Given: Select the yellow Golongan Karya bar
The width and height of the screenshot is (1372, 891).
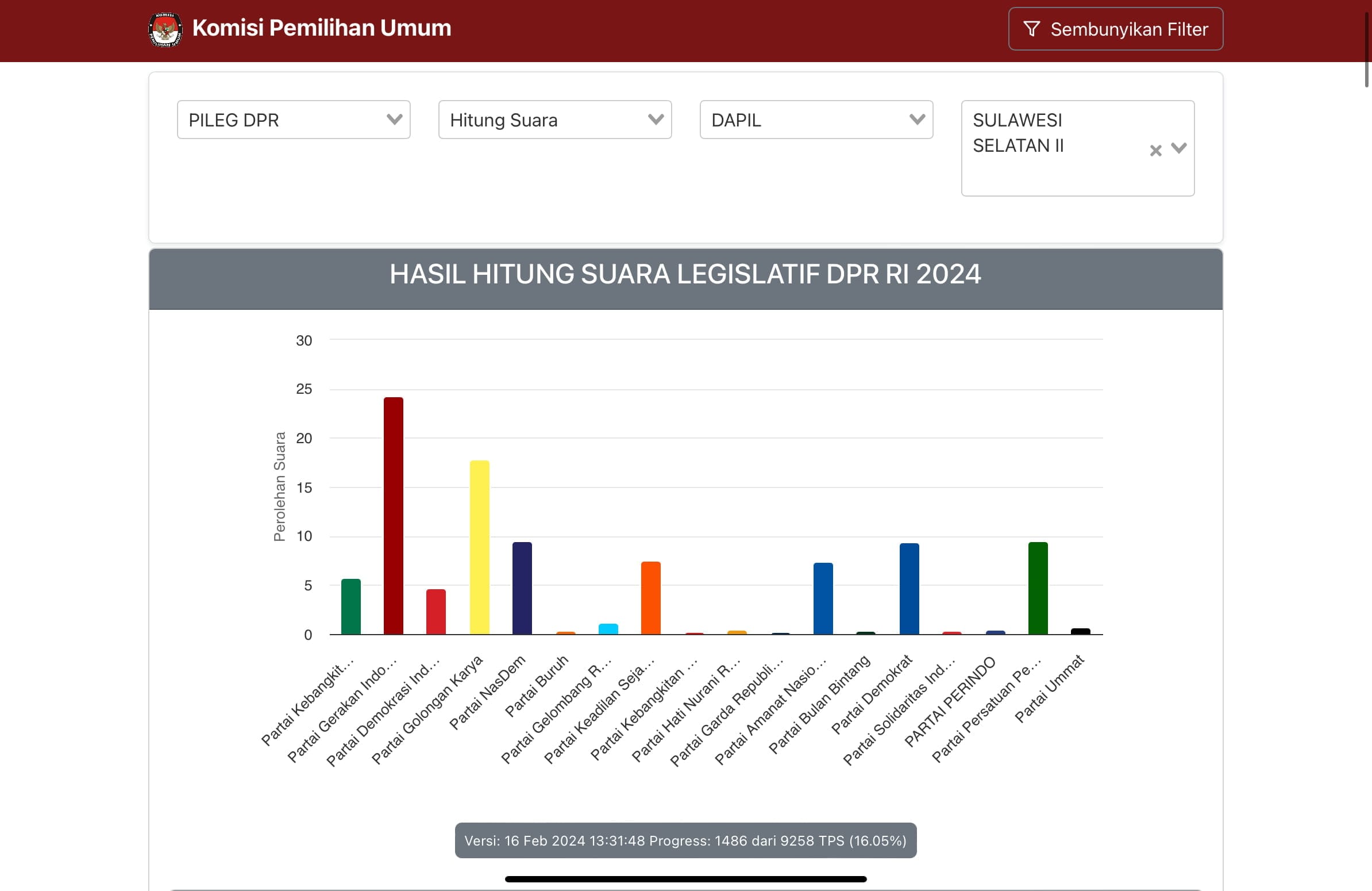Looking at the screenshot, I should [x=479, y=547].
